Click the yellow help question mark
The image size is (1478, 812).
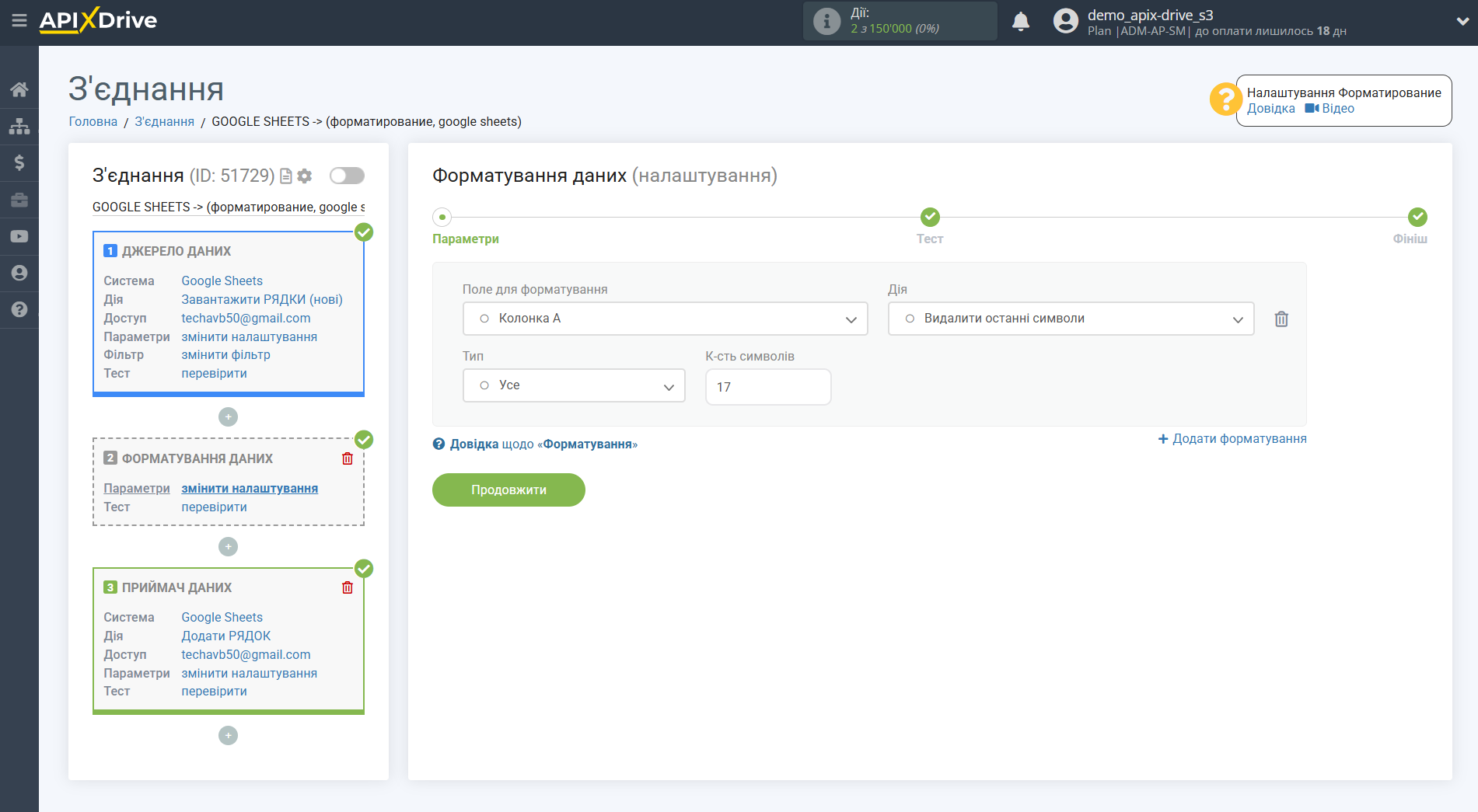(1225, 99)
